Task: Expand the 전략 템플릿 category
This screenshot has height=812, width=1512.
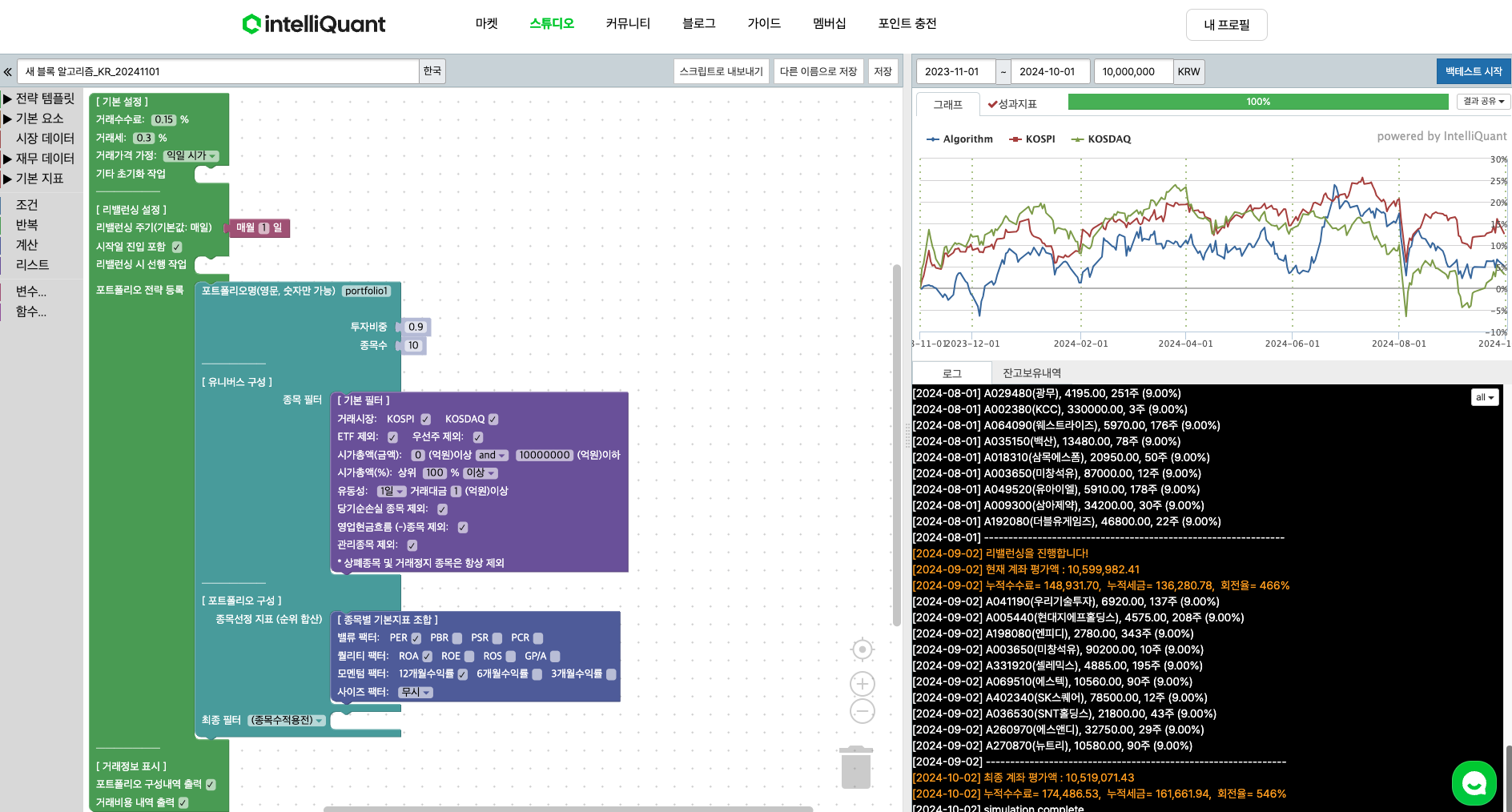Action: click(x=38, y=98)
